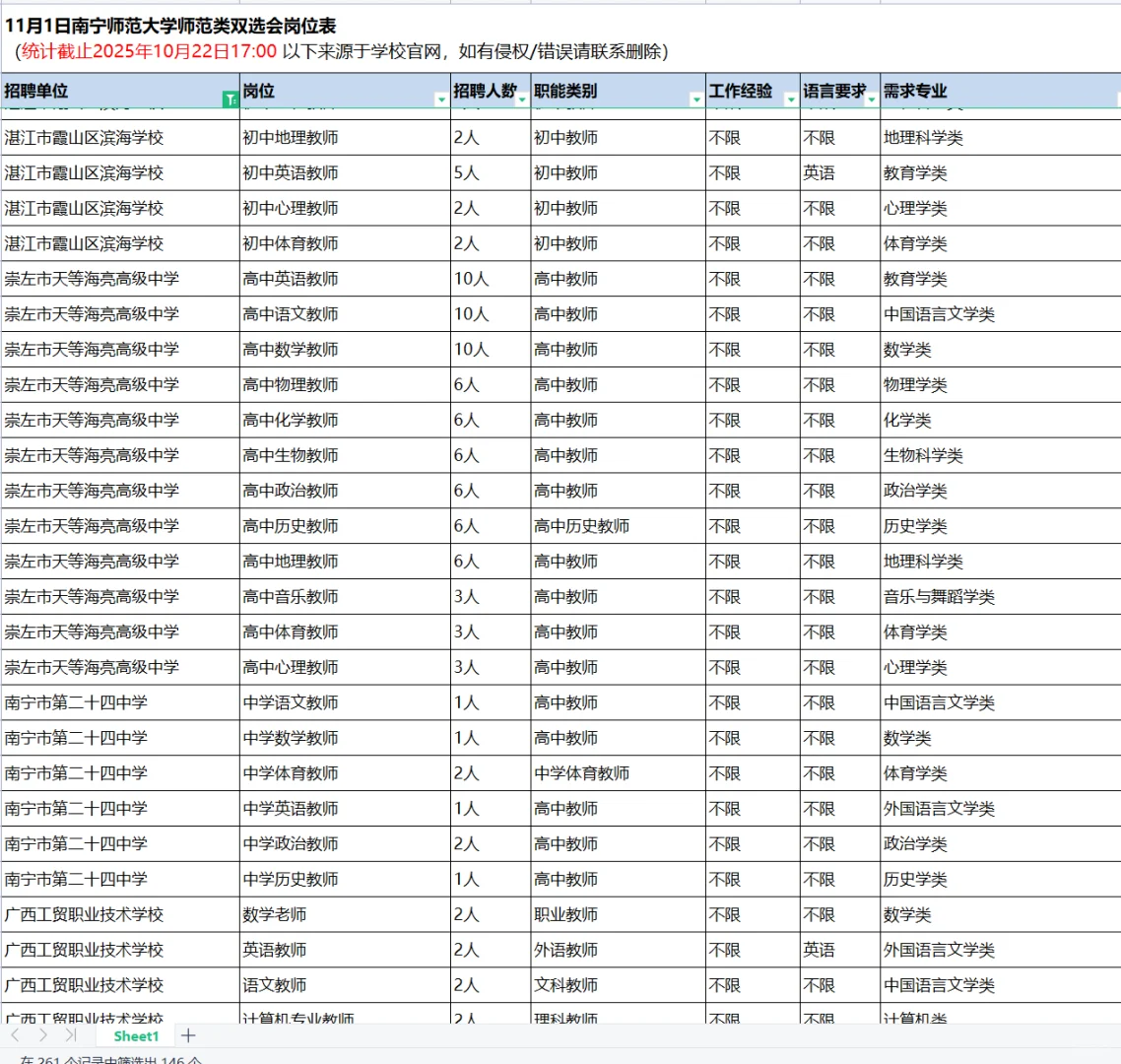Select 湛江市霞山区滨海学校 cell in 初中地理教师 row
1121x1064 pixels.
click(120, 137)
